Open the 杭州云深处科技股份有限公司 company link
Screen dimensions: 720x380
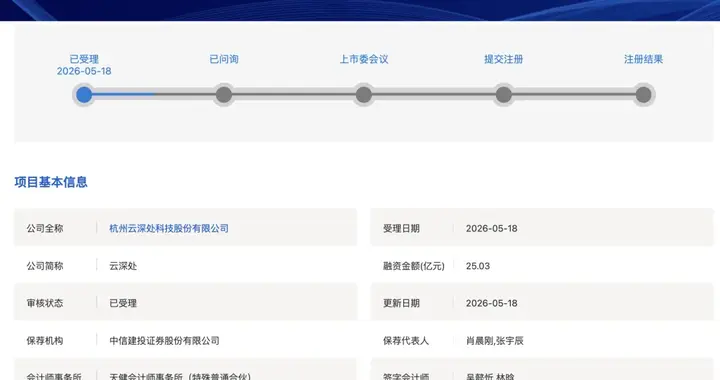169,228
